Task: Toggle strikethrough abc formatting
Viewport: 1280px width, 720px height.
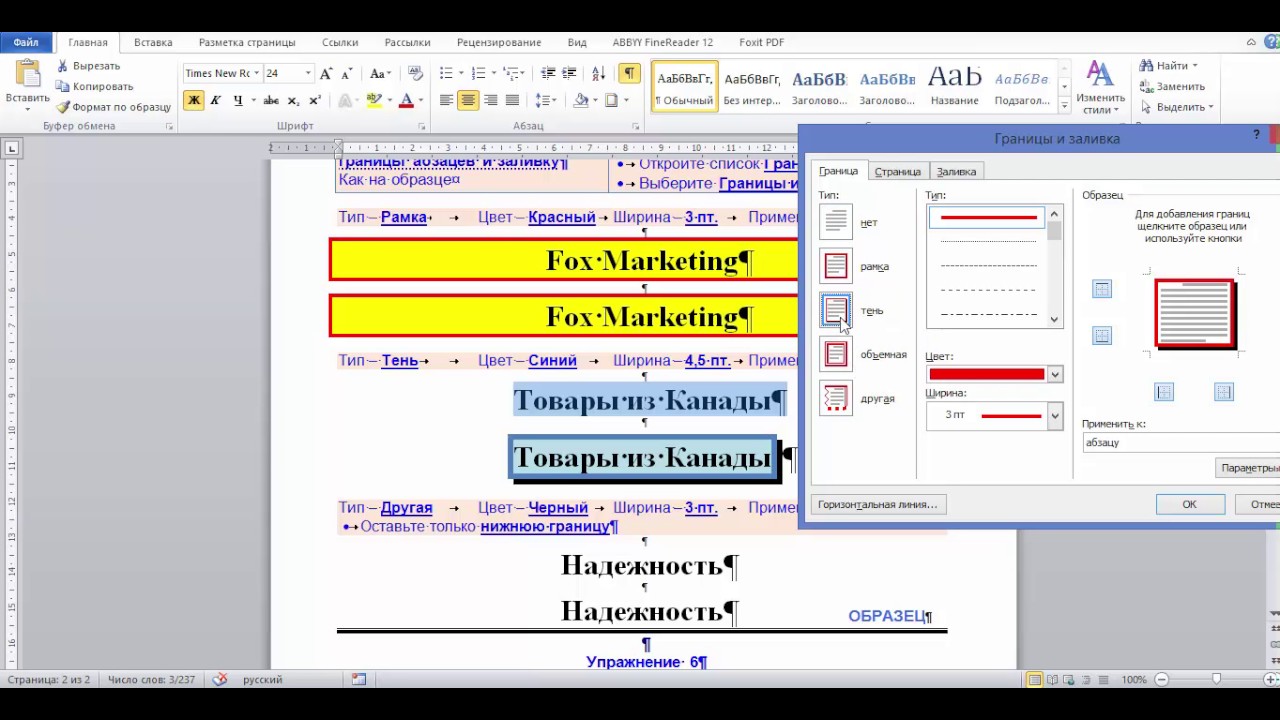Action: coord(271,100)
